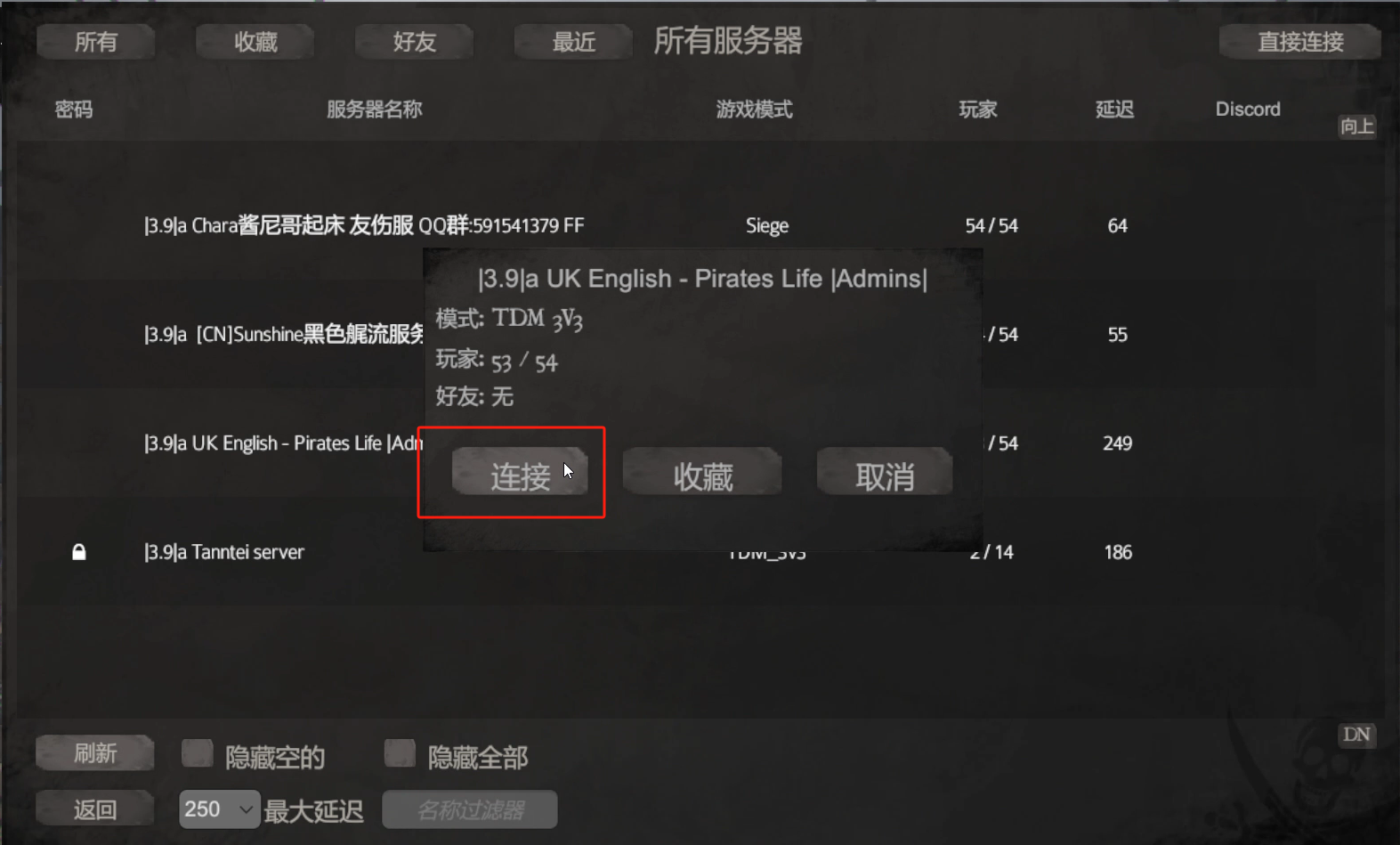Image resolution: width=1400 pixels, height=845 pixels.
Task: Click the 向上 scroll-up button
Action: [x=1357, y=126]
